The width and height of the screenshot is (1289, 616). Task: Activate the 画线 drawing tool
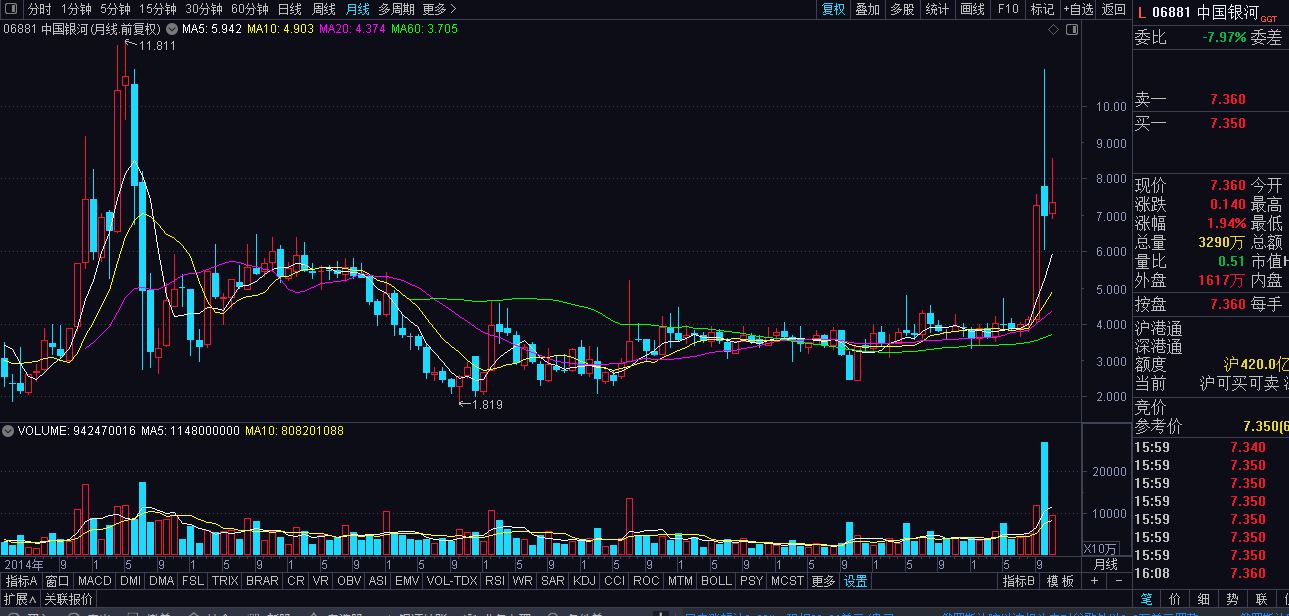click(x=972, y=9)
